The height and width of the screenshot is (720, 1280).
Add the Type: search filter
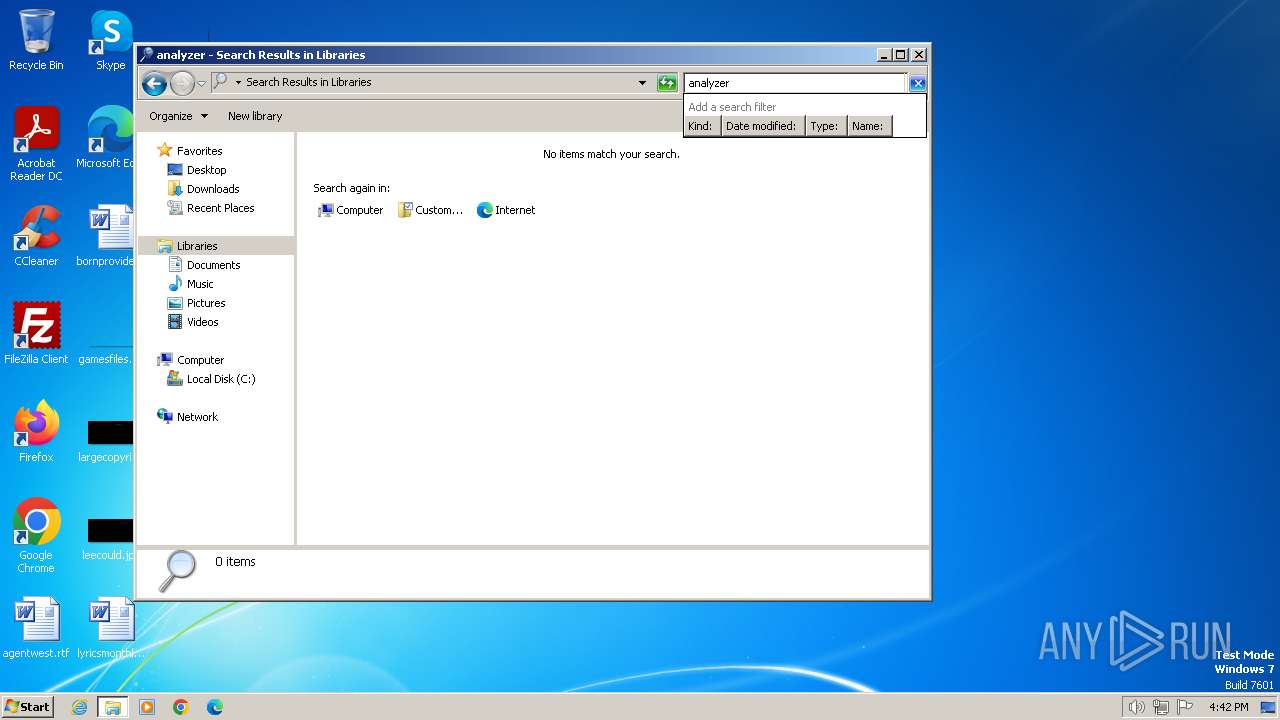(x=825, y=126)
